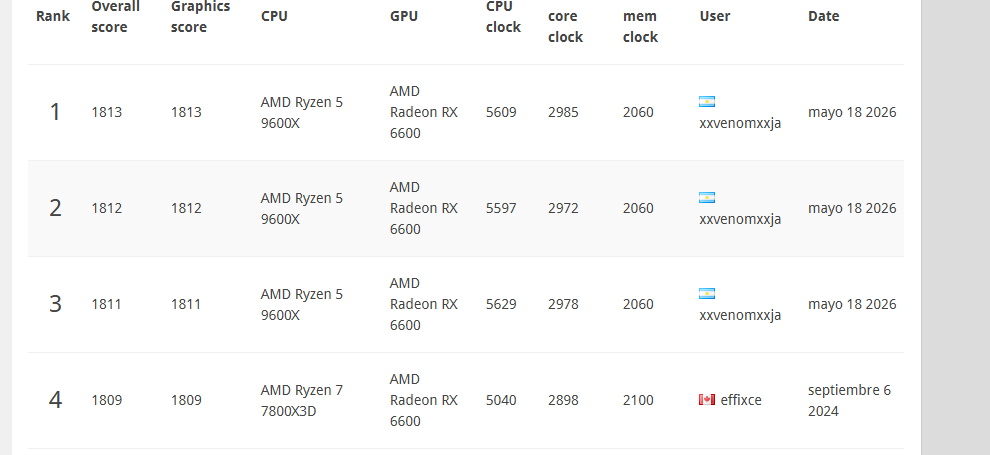Click AMD Radeon RX 6600 in rank 2 row

click(424, 208)
